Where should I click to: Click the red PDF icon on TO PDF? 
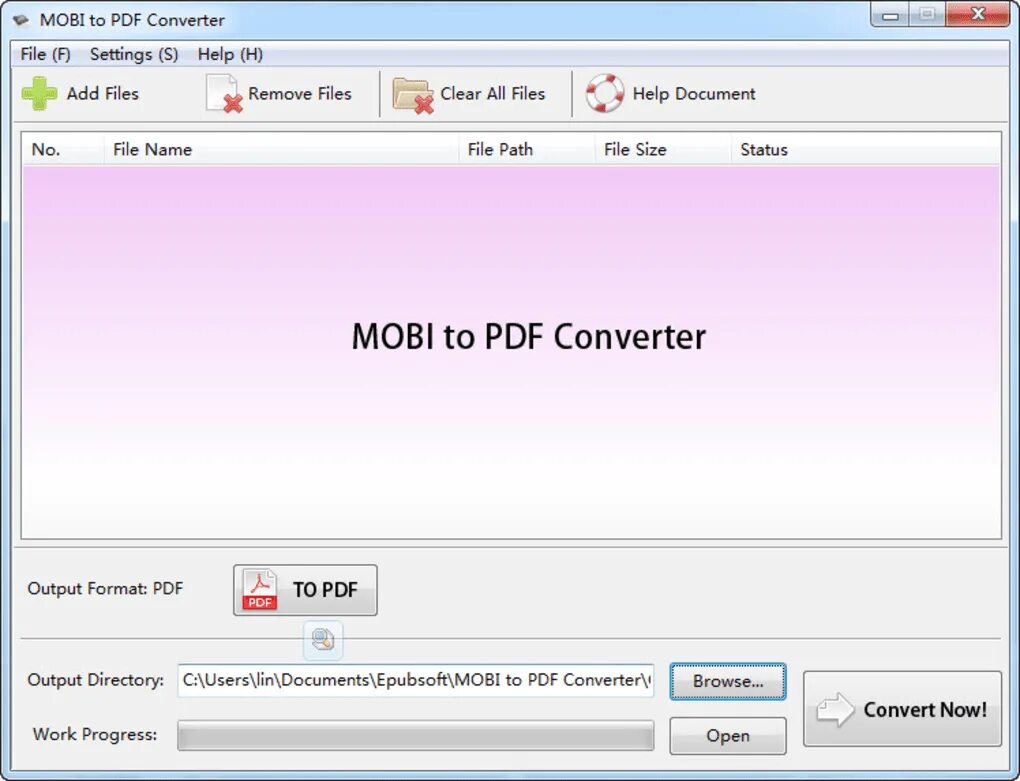click(x=260, y=590)
